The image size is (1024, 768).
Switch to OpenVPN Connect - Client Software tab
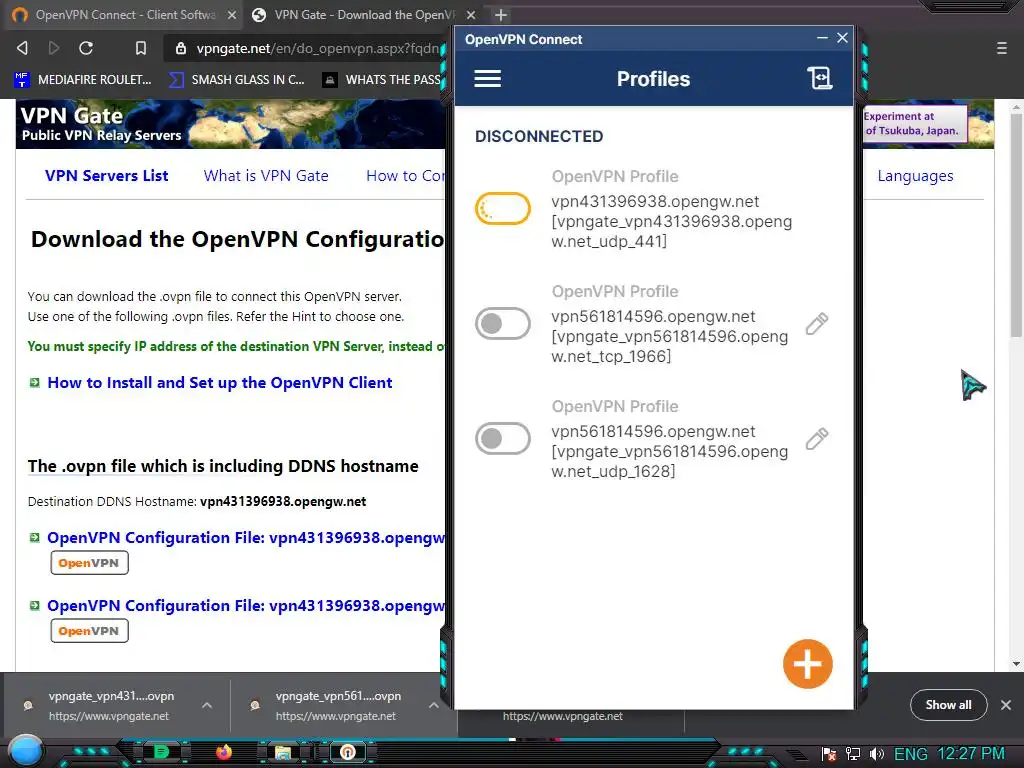click(121, 14)
